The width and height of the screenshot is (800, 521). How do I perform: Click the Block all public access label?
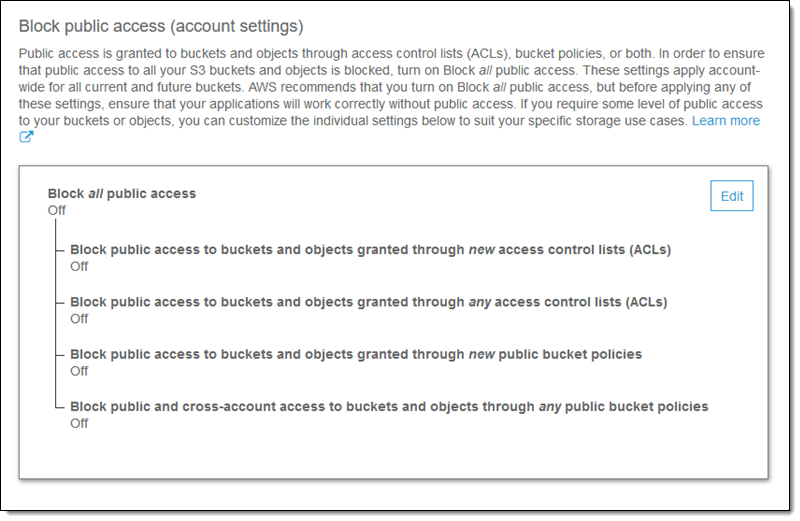(x=122, y=194)
